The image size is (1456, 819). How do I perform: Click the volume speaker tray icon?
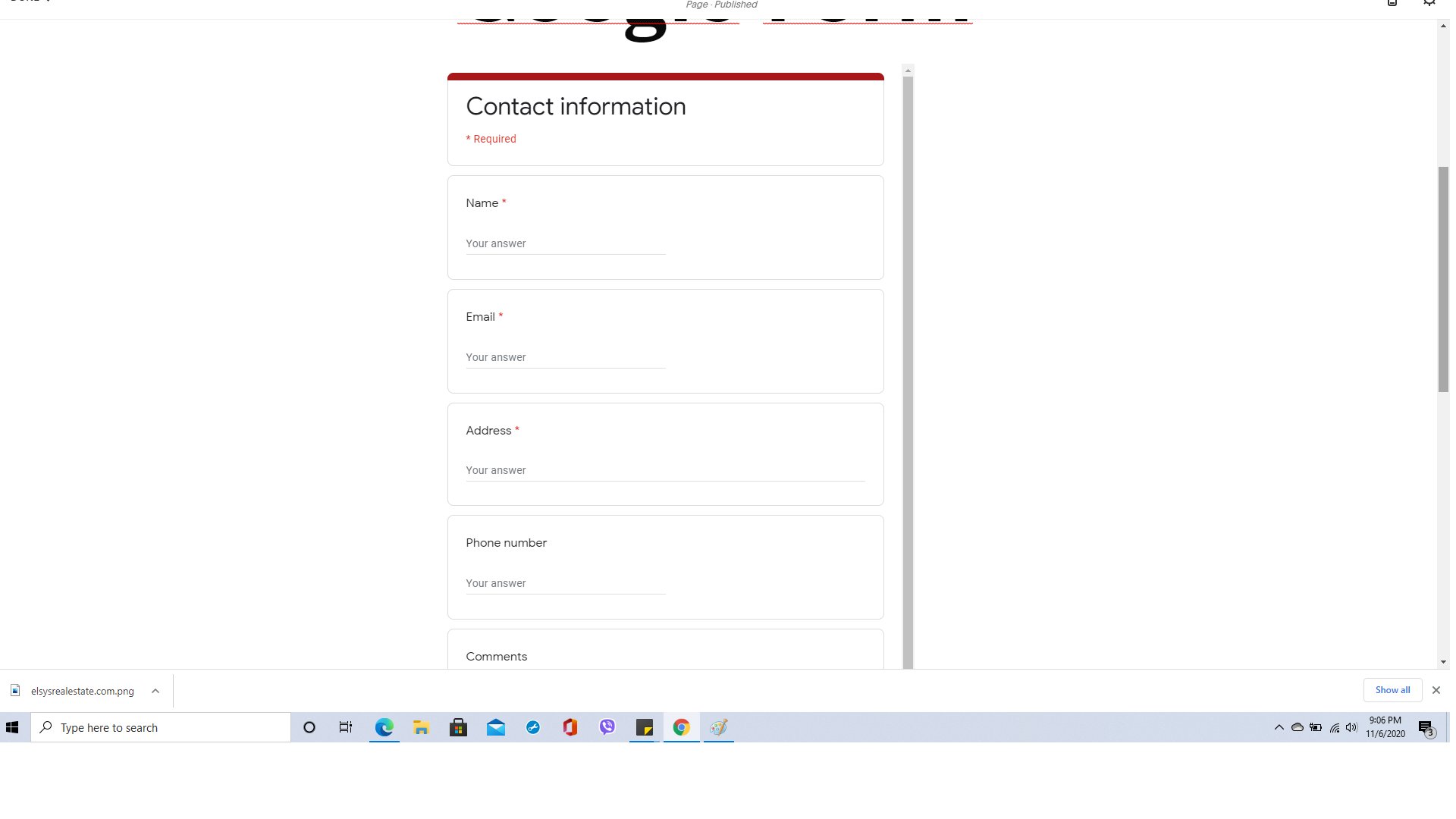pyautogui.click(x=1351, y=728)
